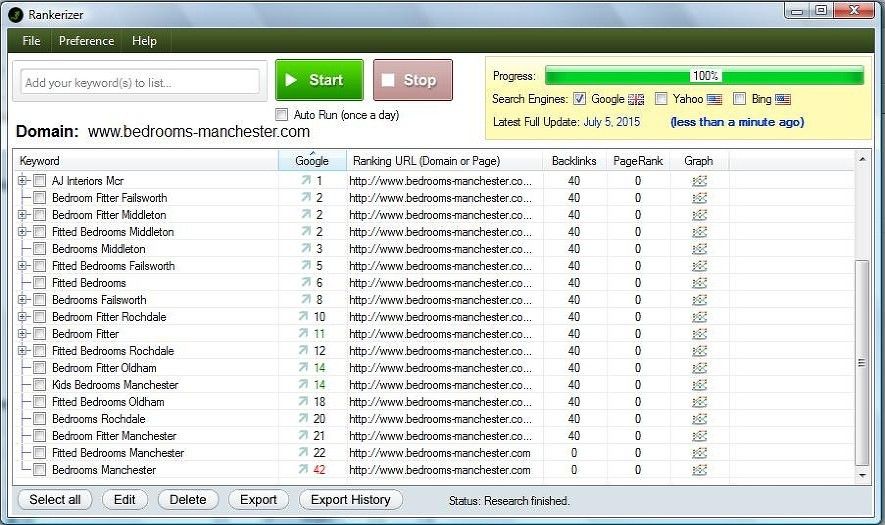885x525 pixels.
Task: Tick Auto Run once a day
Action: pyautogui.click(x=282, y=115)
